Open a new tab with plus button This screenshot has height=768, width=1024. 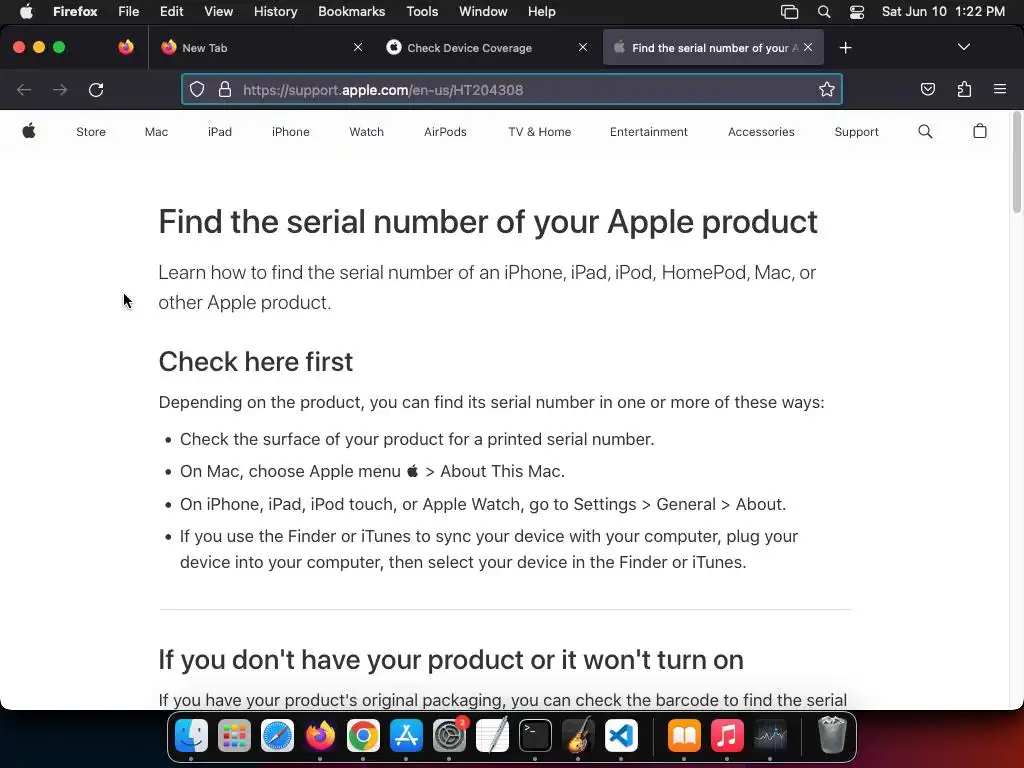[846, 47]
